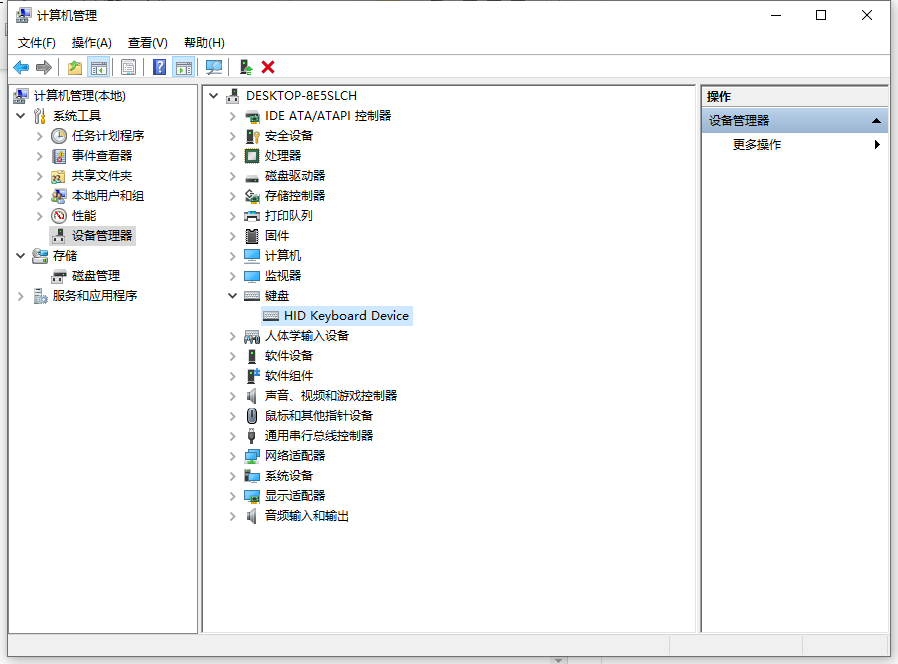Image resolution: width=898 pixels, height=664 pixels.
Task: Click the red X uninstall device icon
Action: coord(268,67)
